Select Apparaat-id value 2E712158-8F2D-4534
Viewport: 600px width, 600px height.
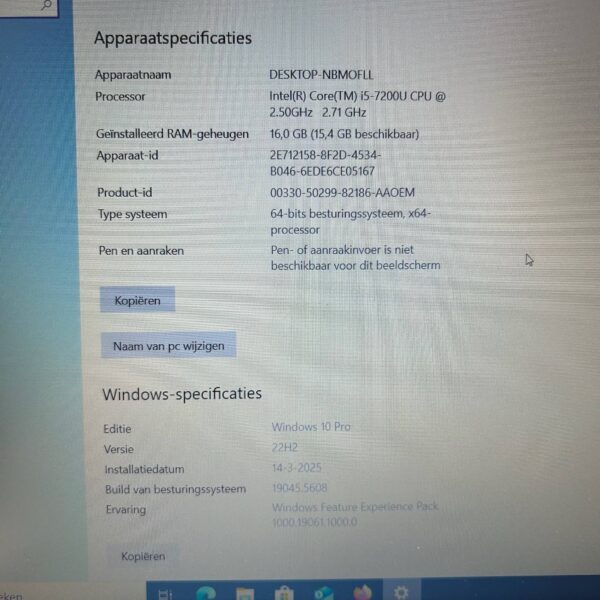[325, 155]
